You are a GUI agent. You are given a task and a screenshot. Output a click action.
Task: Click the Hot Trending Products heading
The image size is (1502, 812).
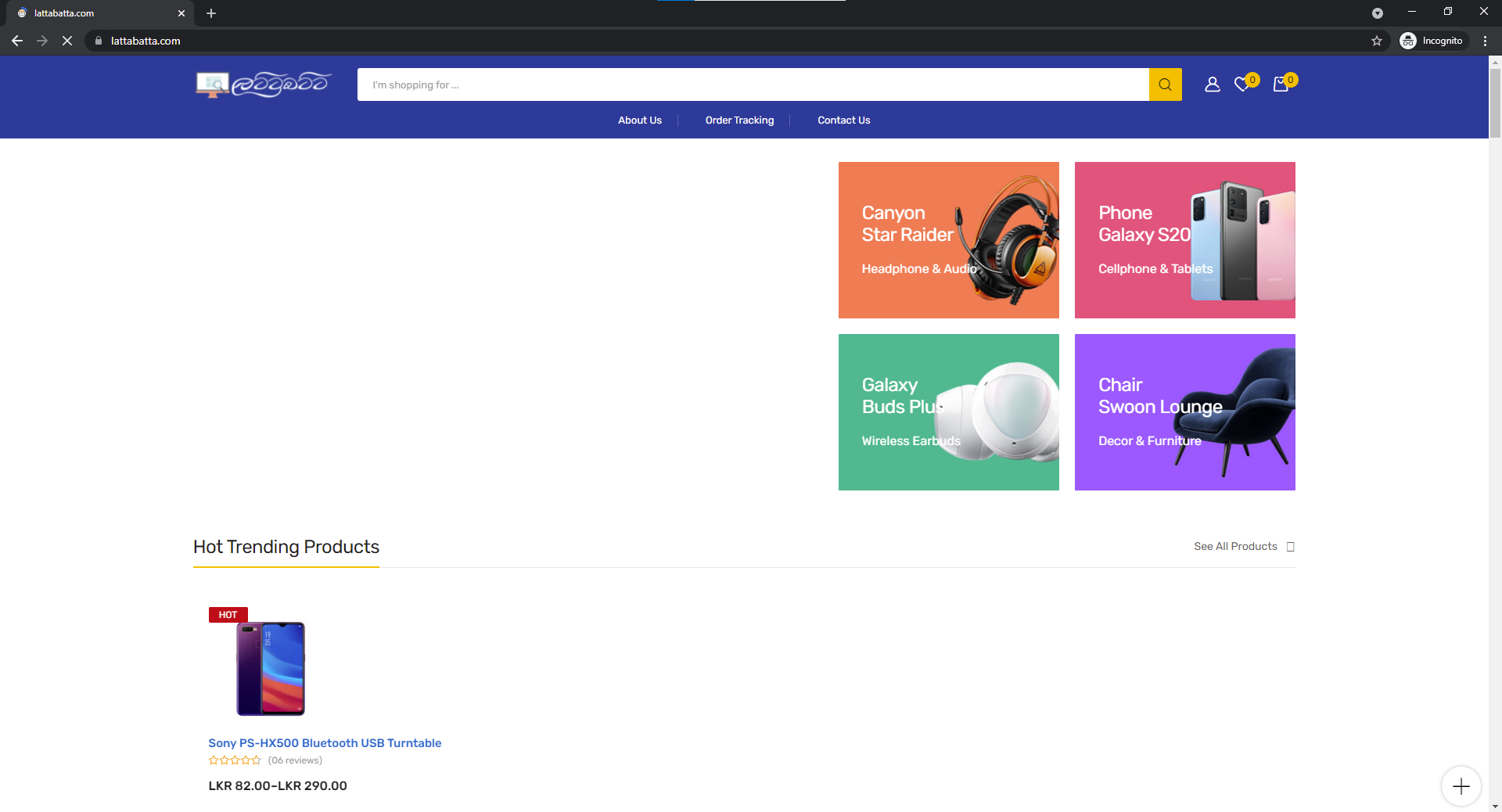[286, 547]
